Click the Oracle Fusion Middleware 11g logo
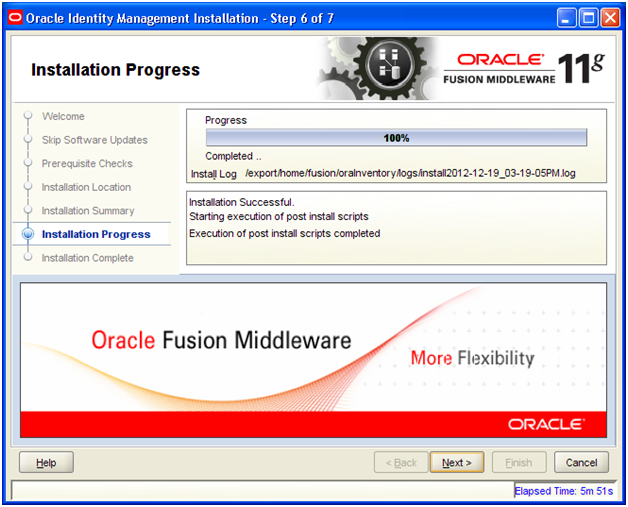The height and width of the screenshot is (507, 628). coord(524,68)
